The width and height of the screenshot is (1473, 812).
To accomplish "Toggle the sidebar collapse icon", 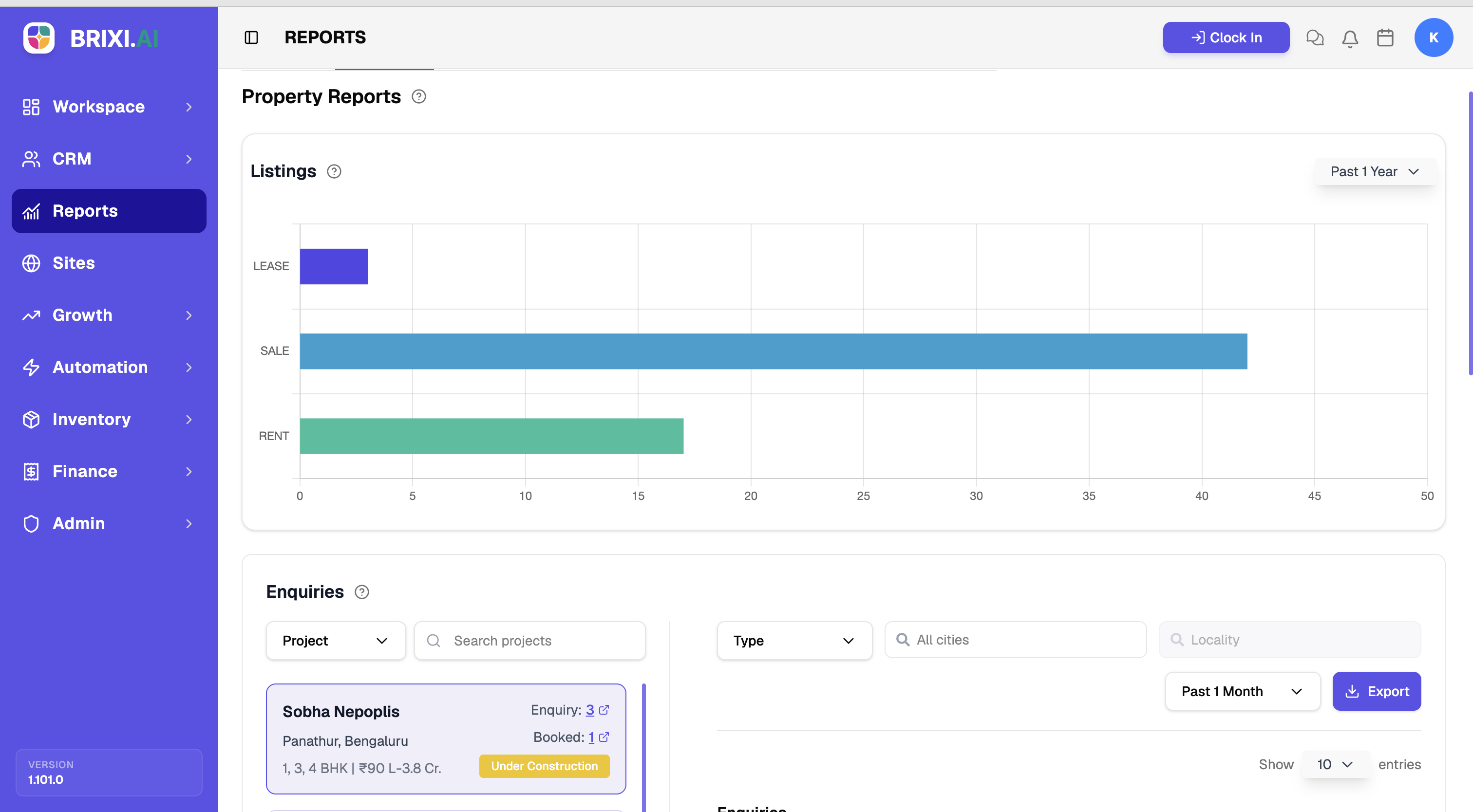I will 251,37.
